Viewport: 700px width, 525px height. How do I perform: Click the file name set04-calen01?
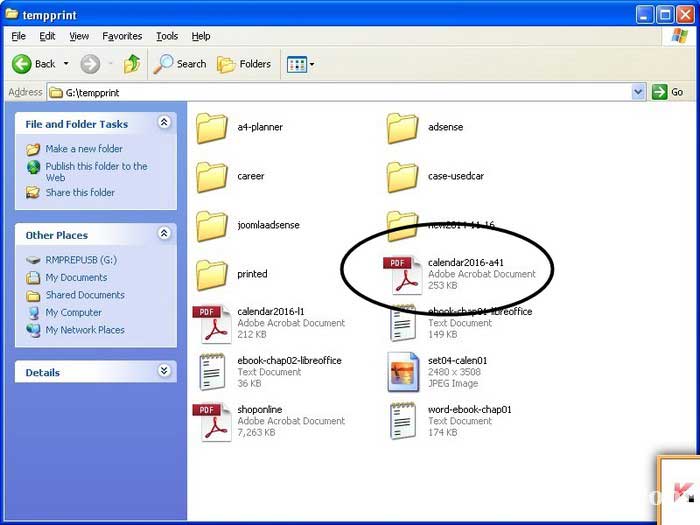(458, 360)
